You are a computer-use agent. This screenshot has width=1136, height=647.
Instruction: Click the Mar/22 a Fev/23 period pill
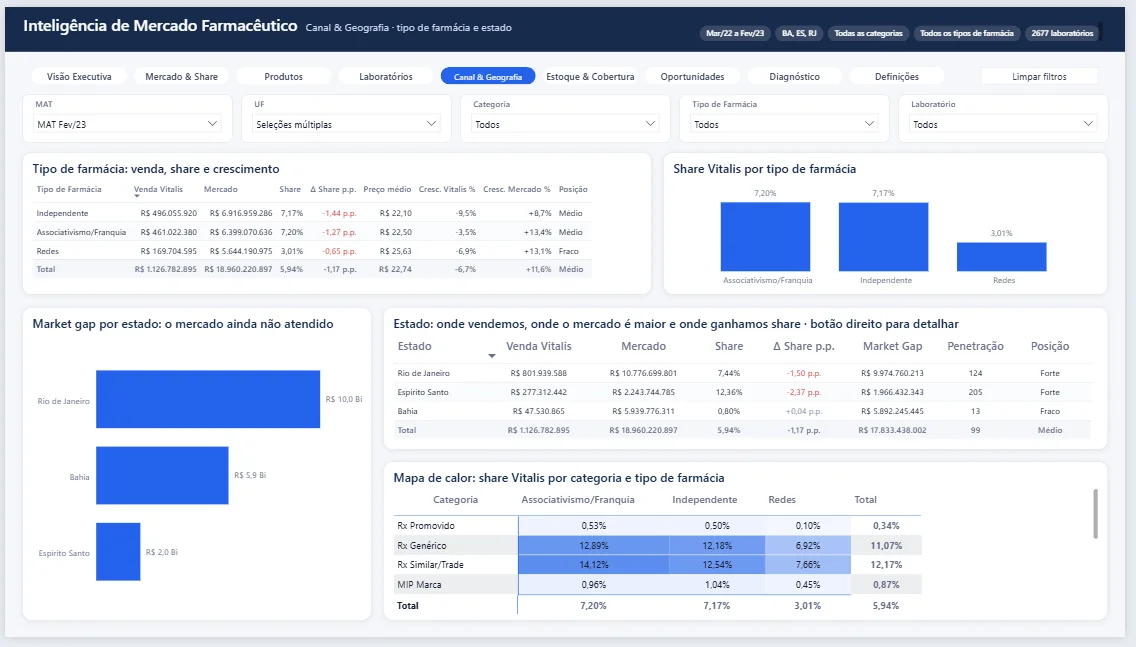pyautogui.click(x=735, y=33)
